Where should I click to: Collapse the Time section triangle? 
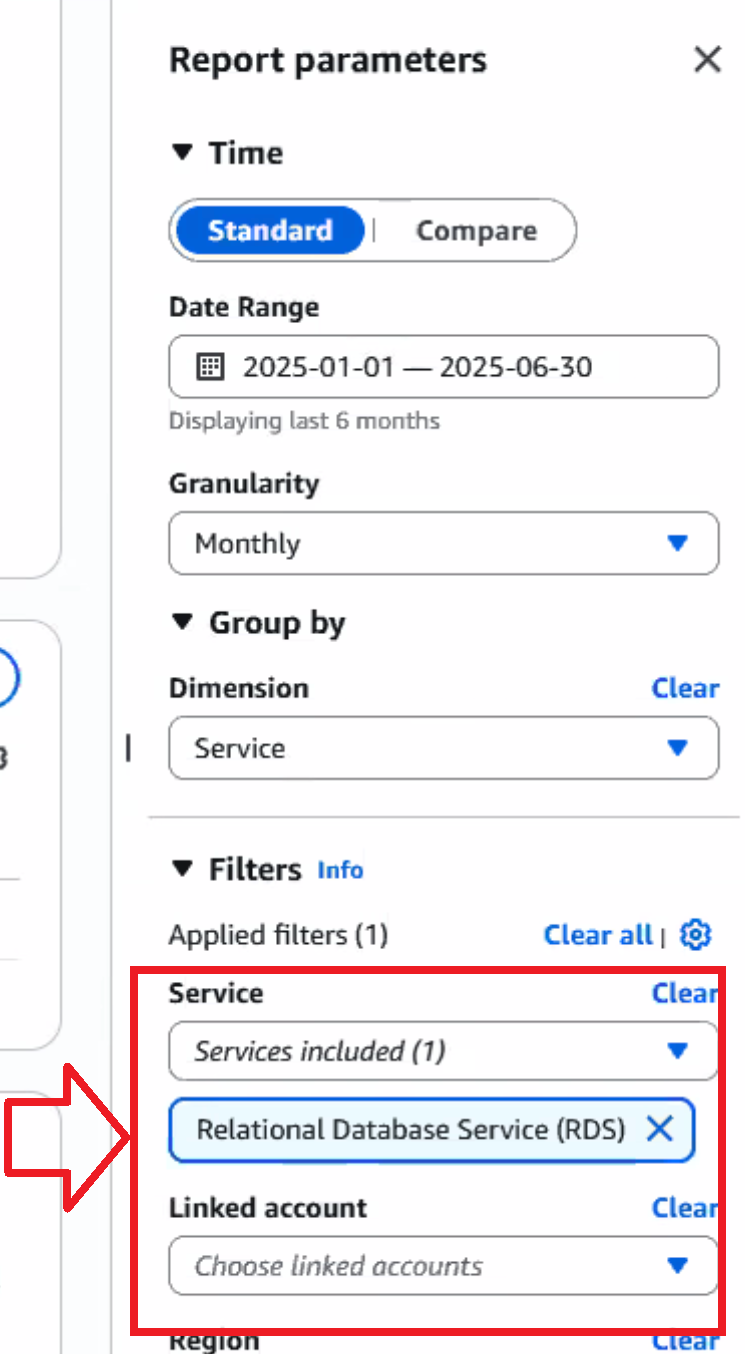point(181,153)
